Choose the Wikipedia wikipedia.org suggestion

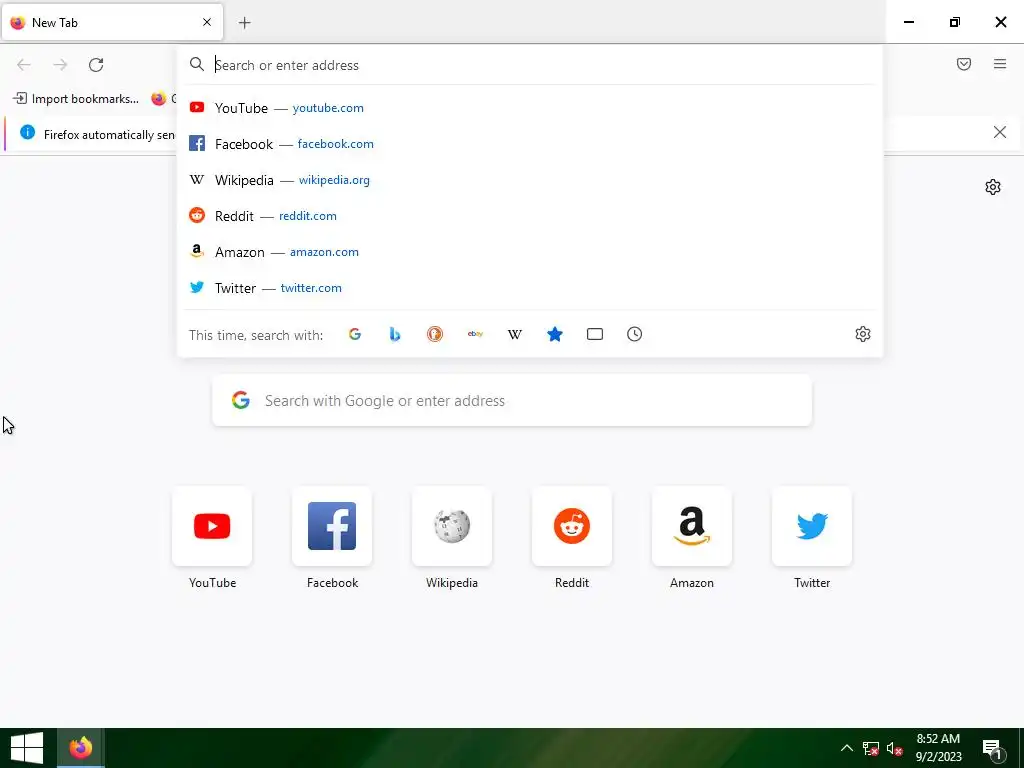(x=530, y=180)
